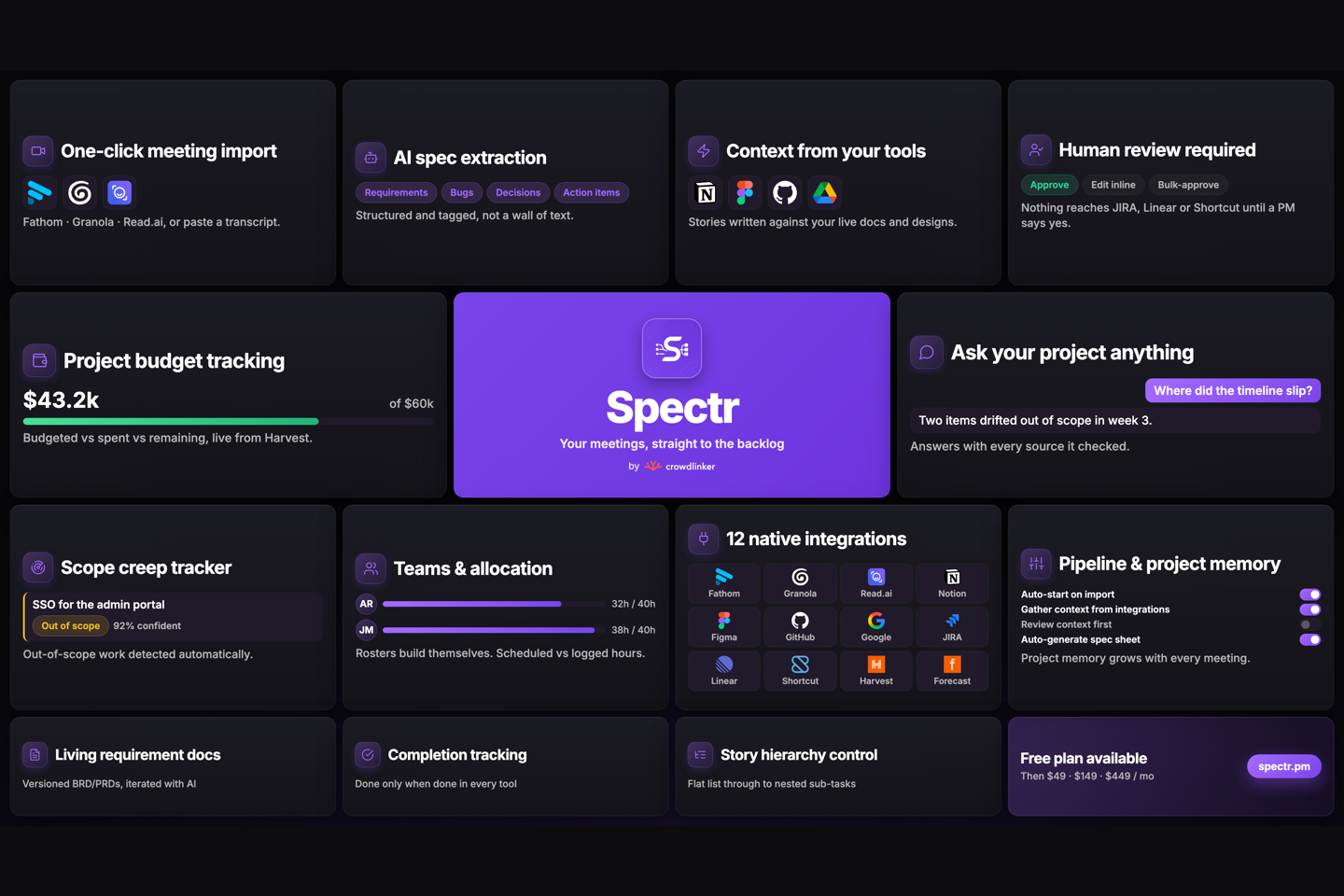
Task: Click the plug icon beside 12 native integrations
Action: tap(704, 538)
